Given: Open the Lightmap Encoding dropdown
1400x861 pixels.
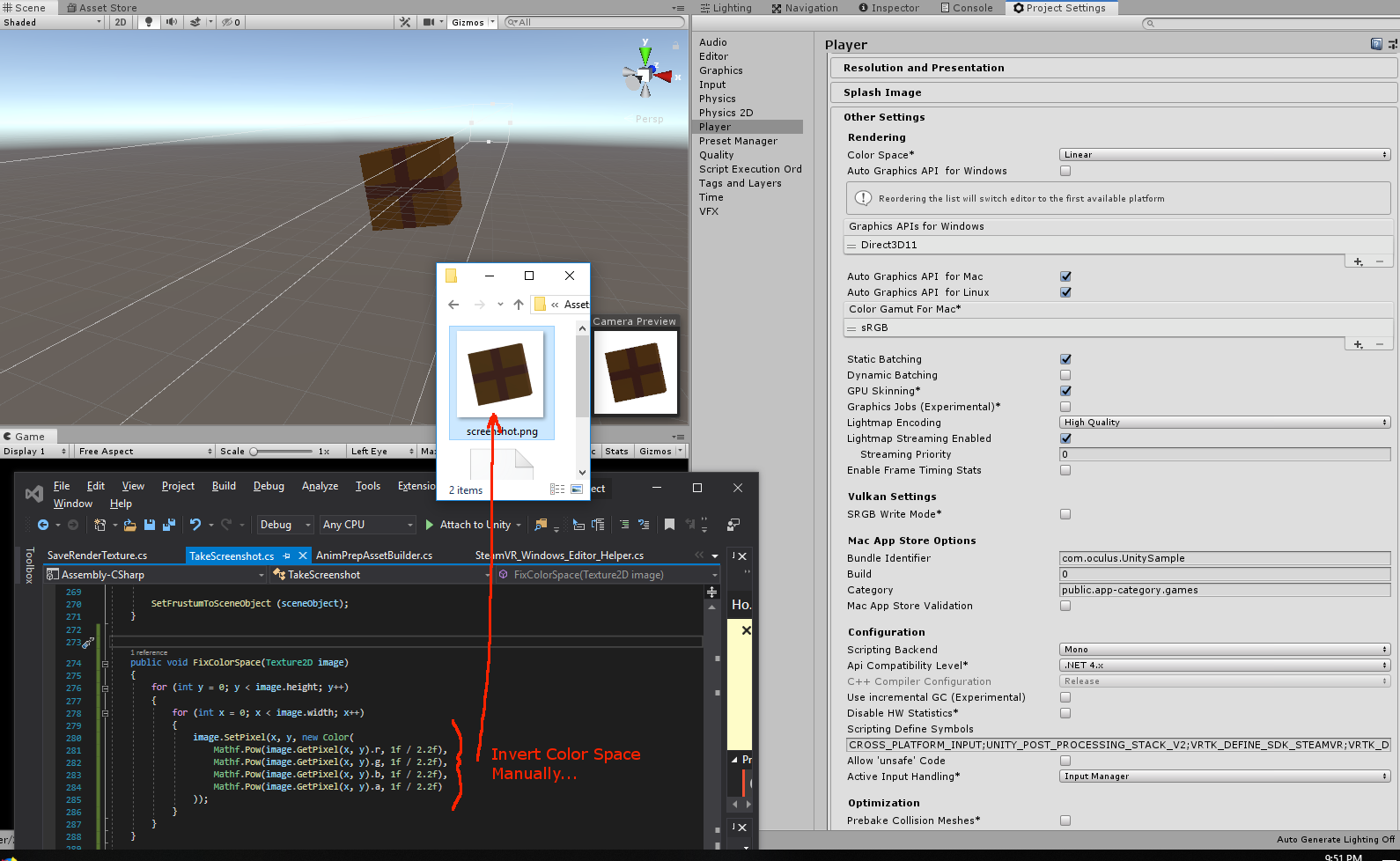Looking at the screenshot, I should (x=1225, y=423).
